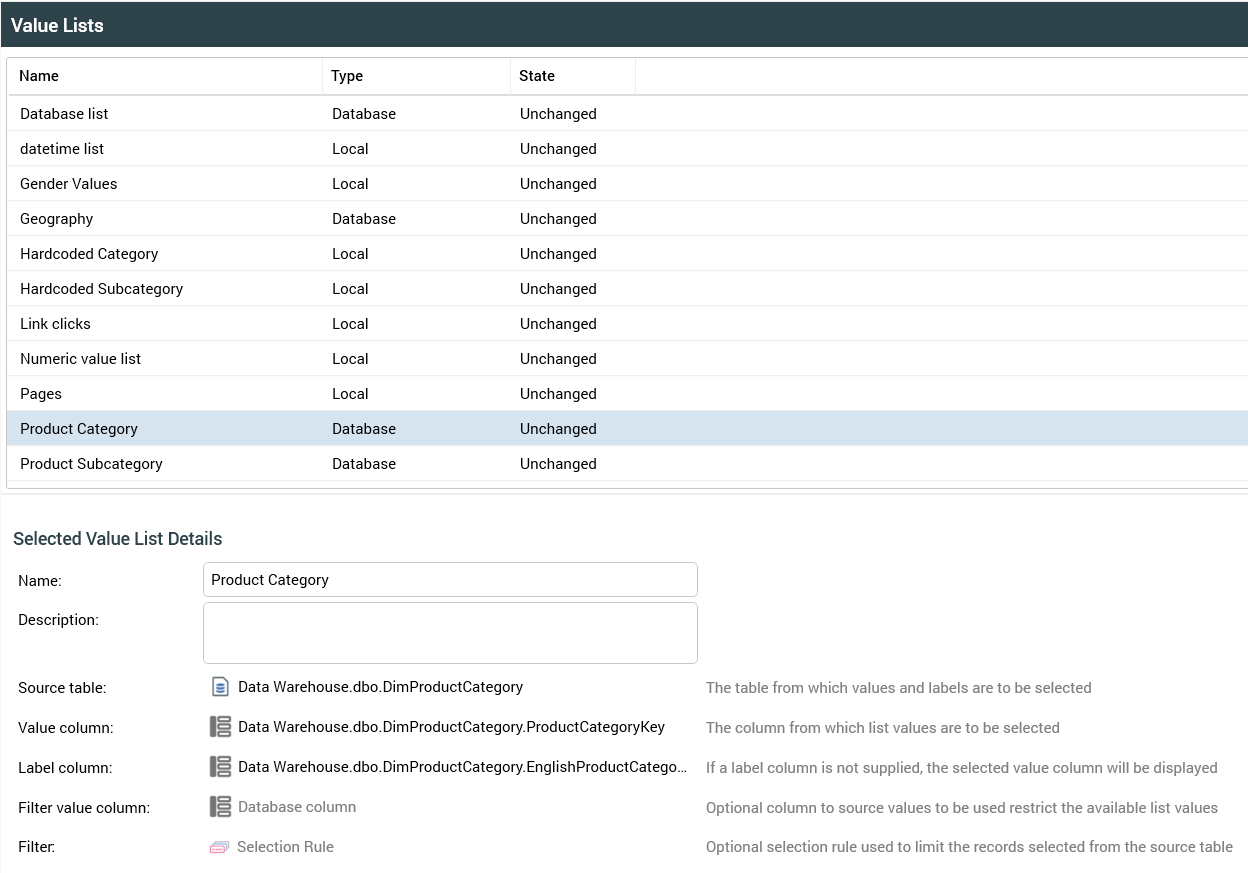Click the source table icon beside DimProductCategory
Screen dimensions: 1248x873
[220, 687]
